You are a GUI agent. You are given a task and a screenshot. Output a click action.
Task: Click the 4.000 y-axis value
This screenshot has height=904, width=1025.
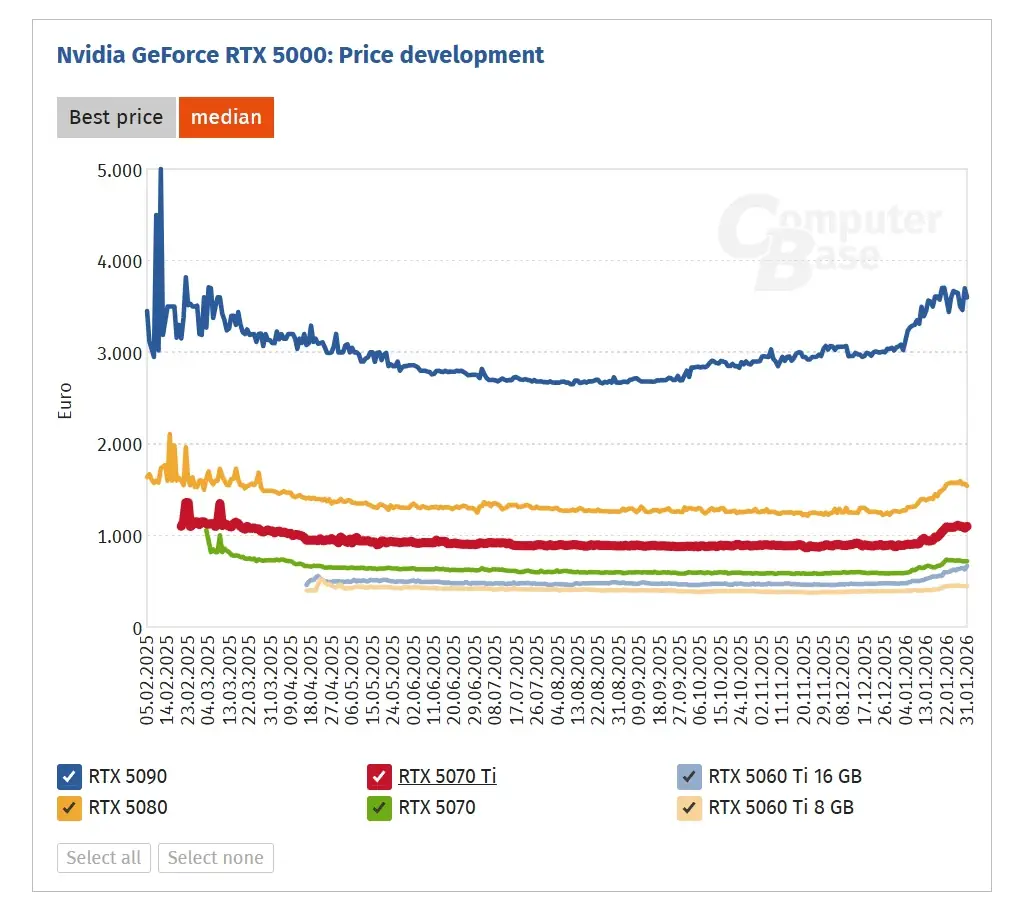120,261
